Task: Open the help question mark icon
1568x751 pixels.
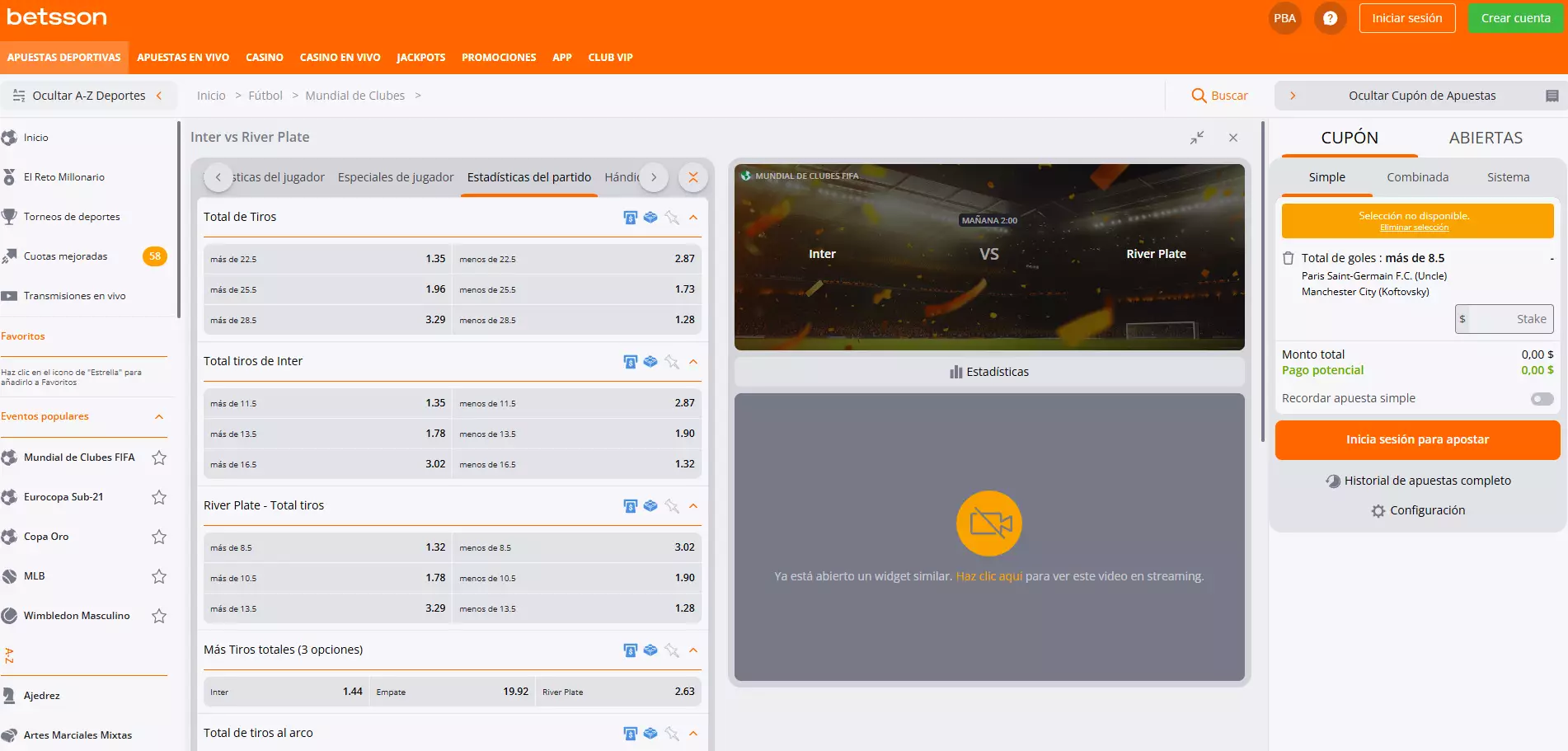Action: 1330,18
